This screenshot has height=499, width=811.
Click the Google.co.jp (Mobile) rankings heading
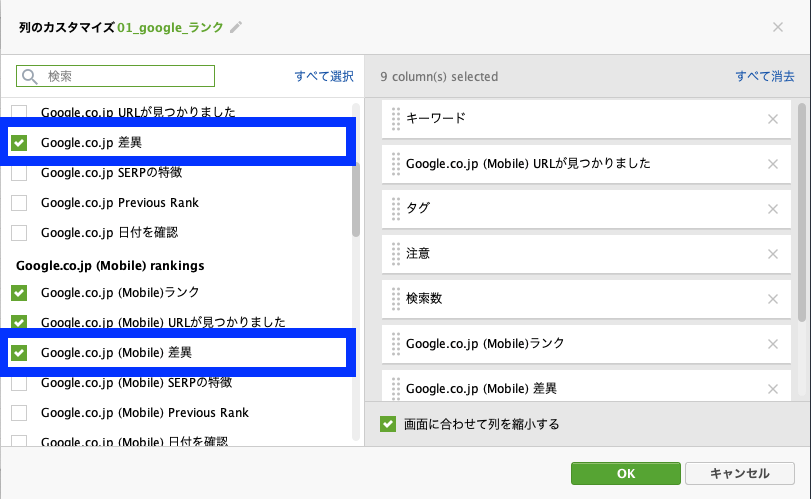110,265
